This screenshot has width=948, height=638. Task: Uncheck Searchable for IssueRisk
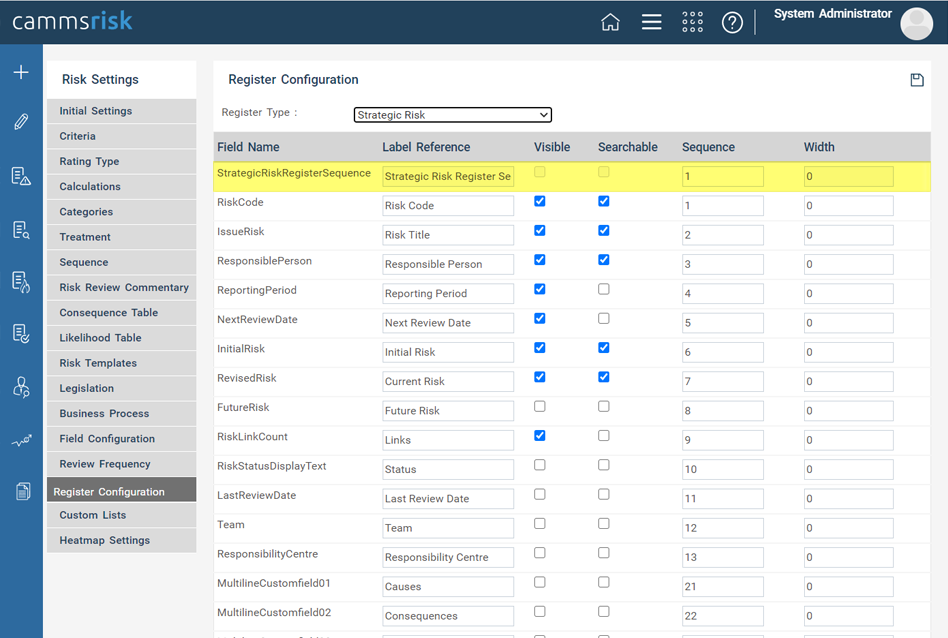pos(603,230)
